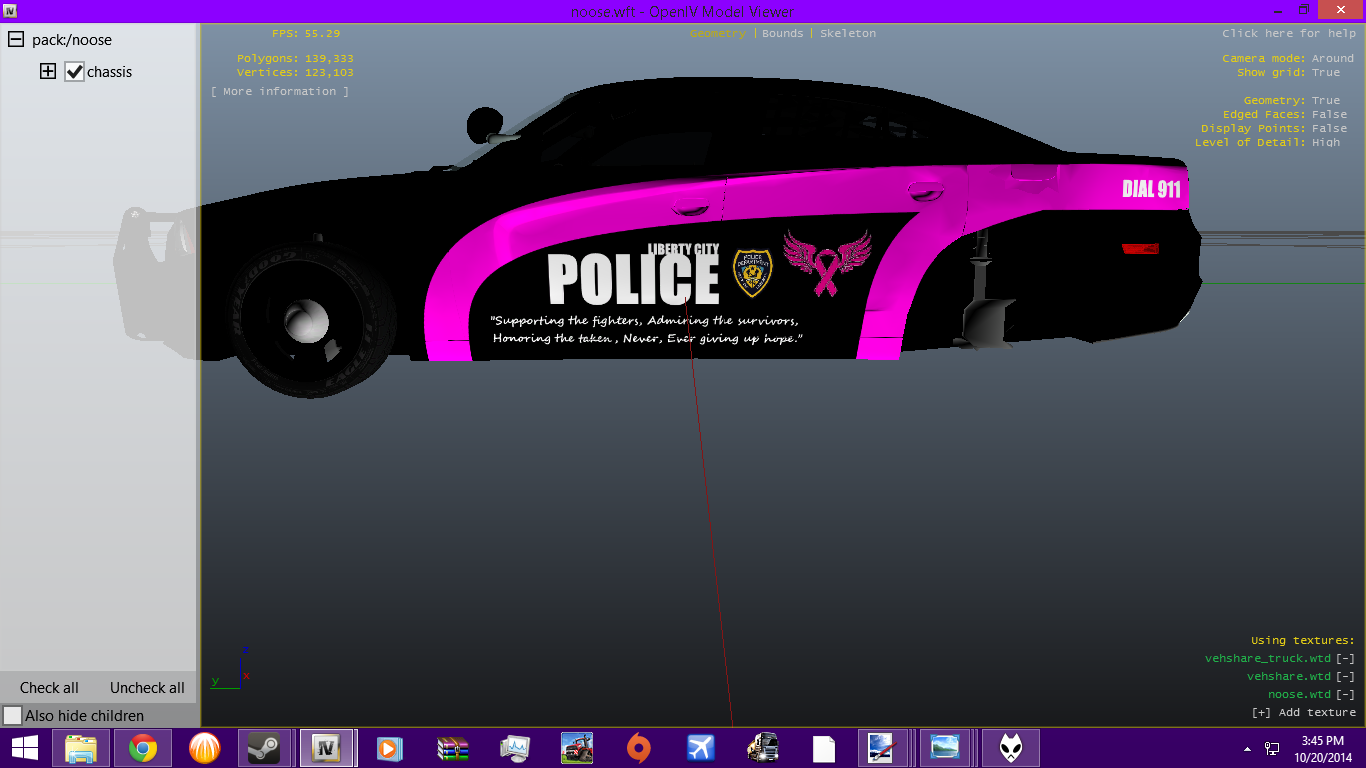Open Origin from the taskbar
The image size is (1366, 768).
(x=638, y=748)
